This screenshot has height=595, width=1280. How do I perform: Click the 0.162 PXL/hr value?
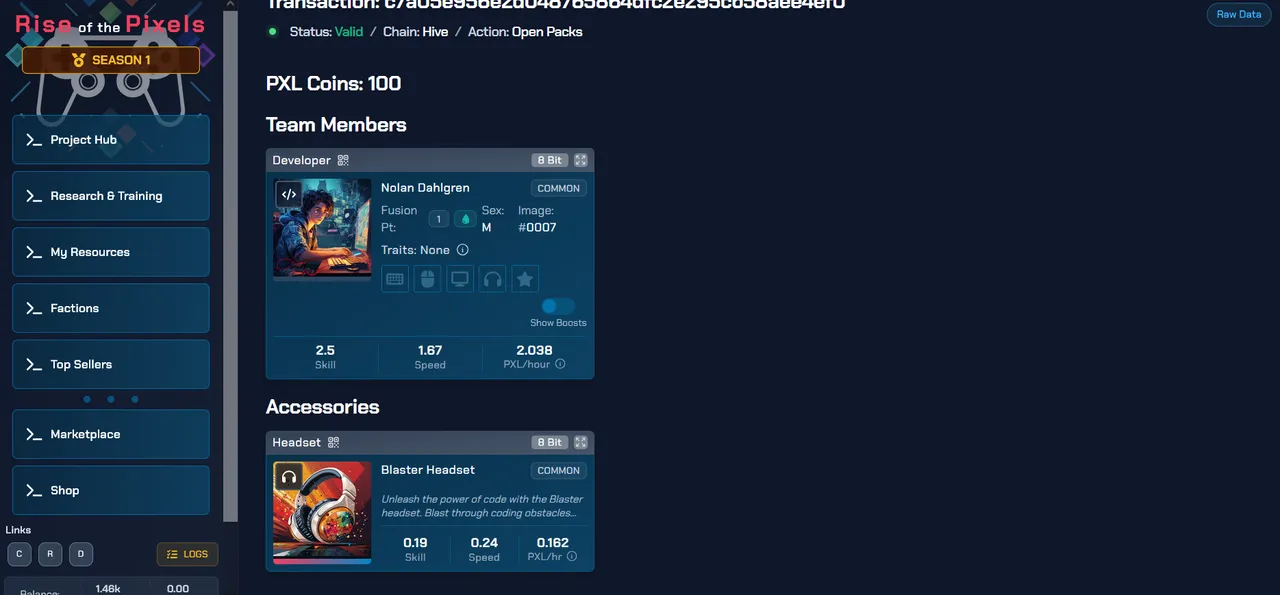(552, 543)
